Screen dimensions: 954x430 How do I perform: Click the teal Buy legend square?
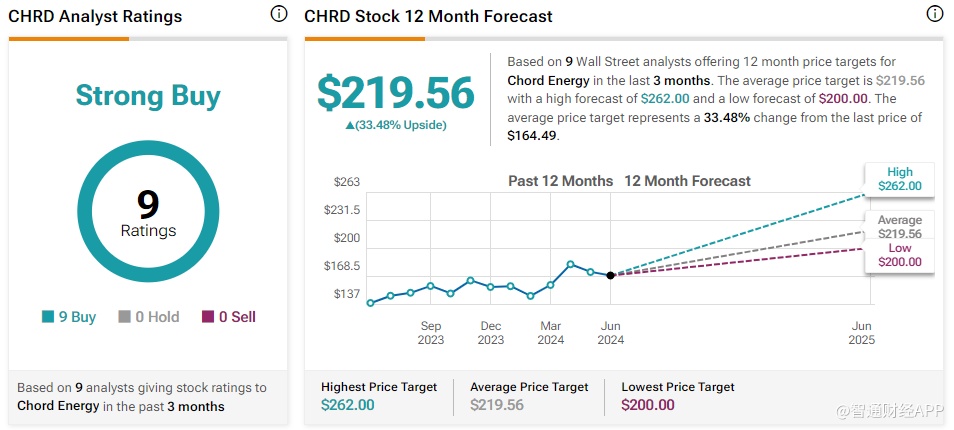click(47, 317)
